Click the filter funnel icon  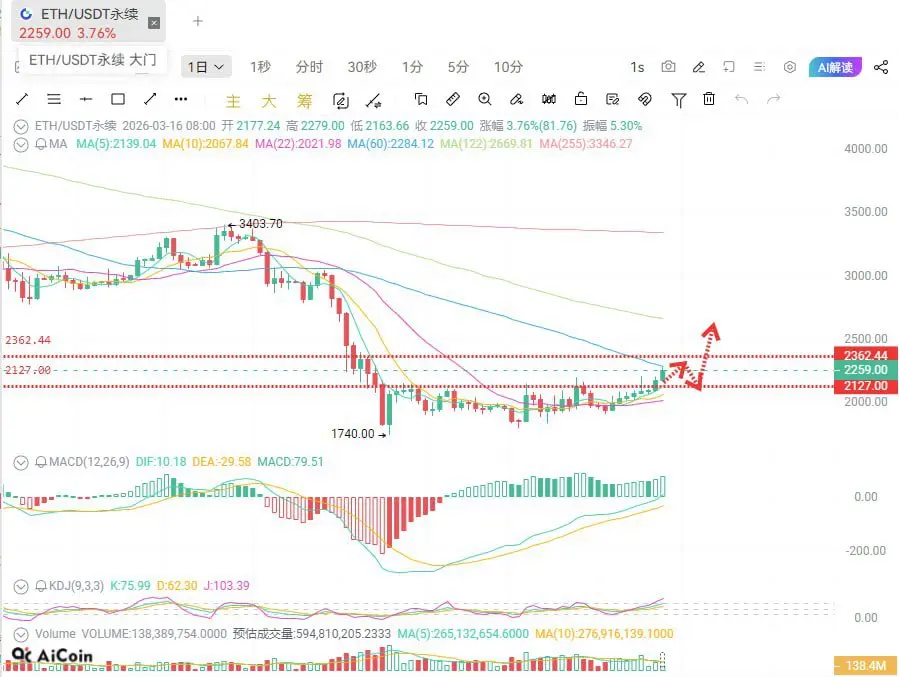pos(678,100)
